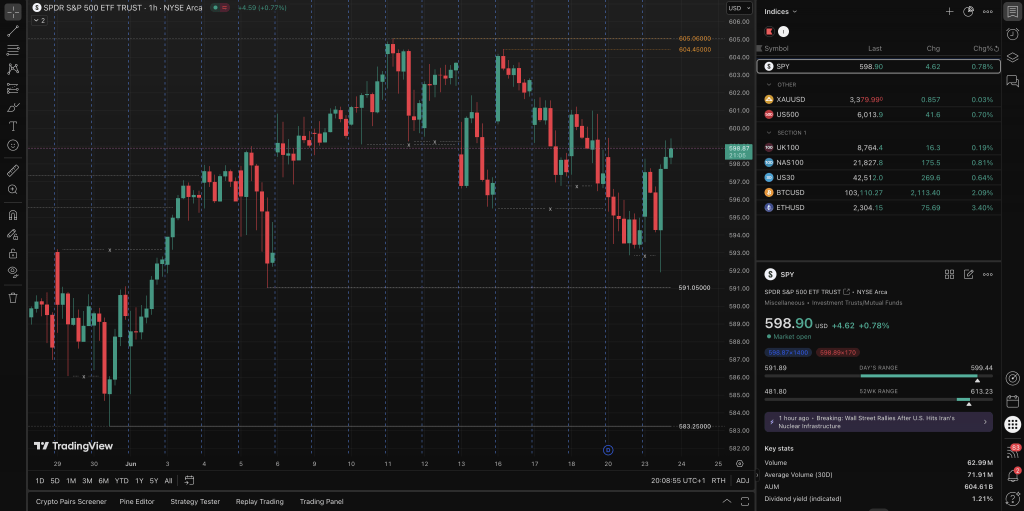Select the ruler measure tool
Screen dimensions: 1024x511
[x=12, y=171]
